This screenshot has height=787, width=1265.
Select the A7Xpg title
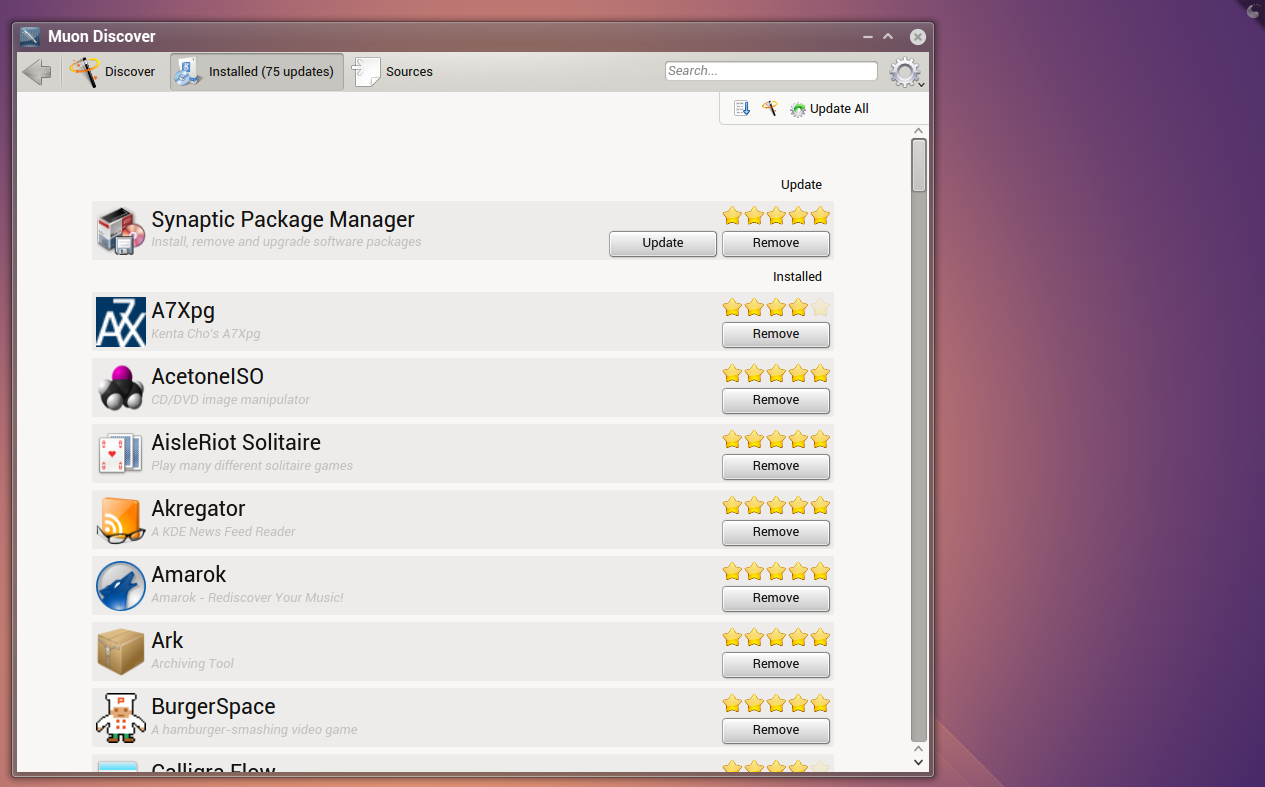click(x=183, y=311)
